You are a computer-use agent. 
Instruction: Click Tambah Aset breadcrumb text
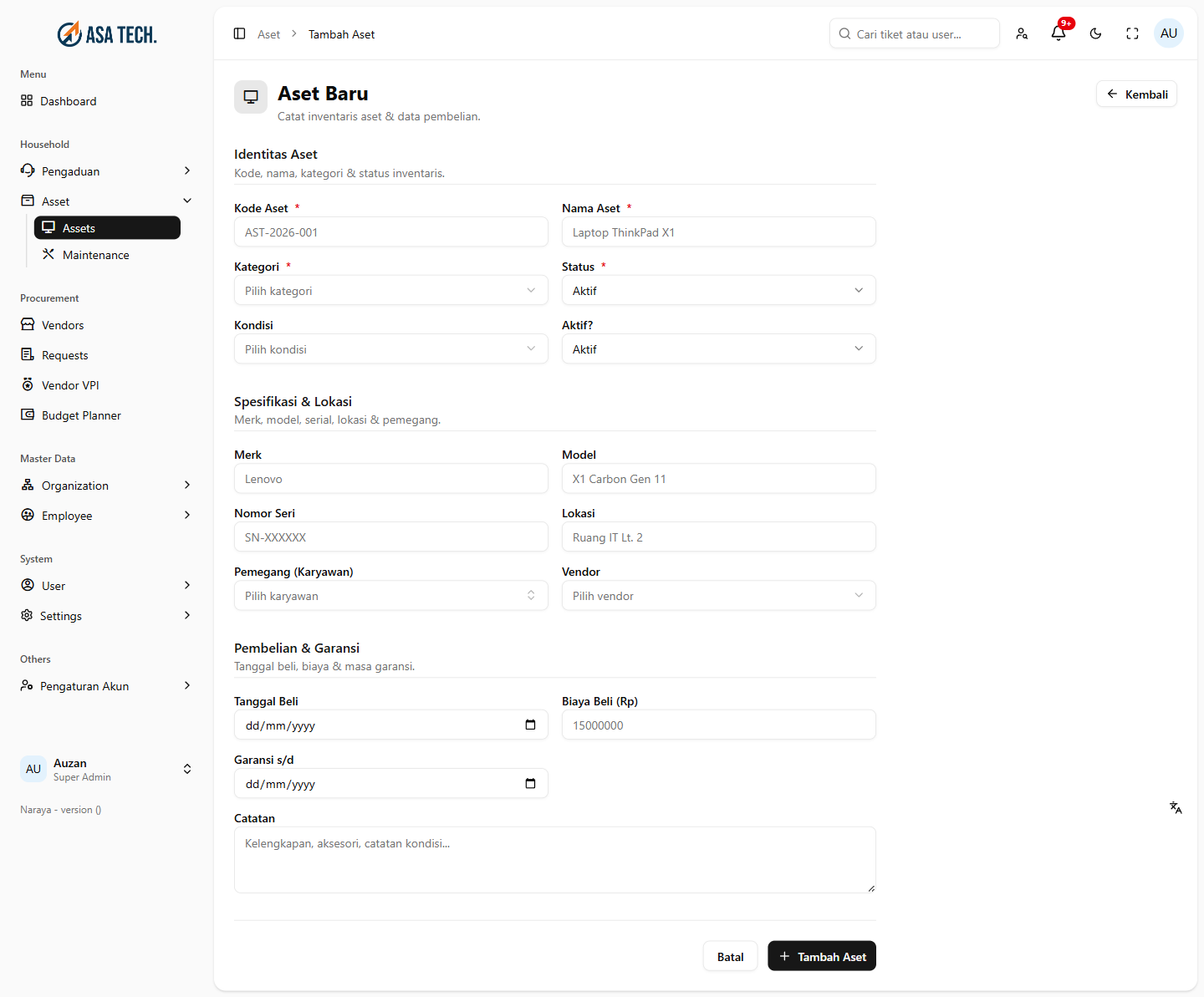pos(341,34)
